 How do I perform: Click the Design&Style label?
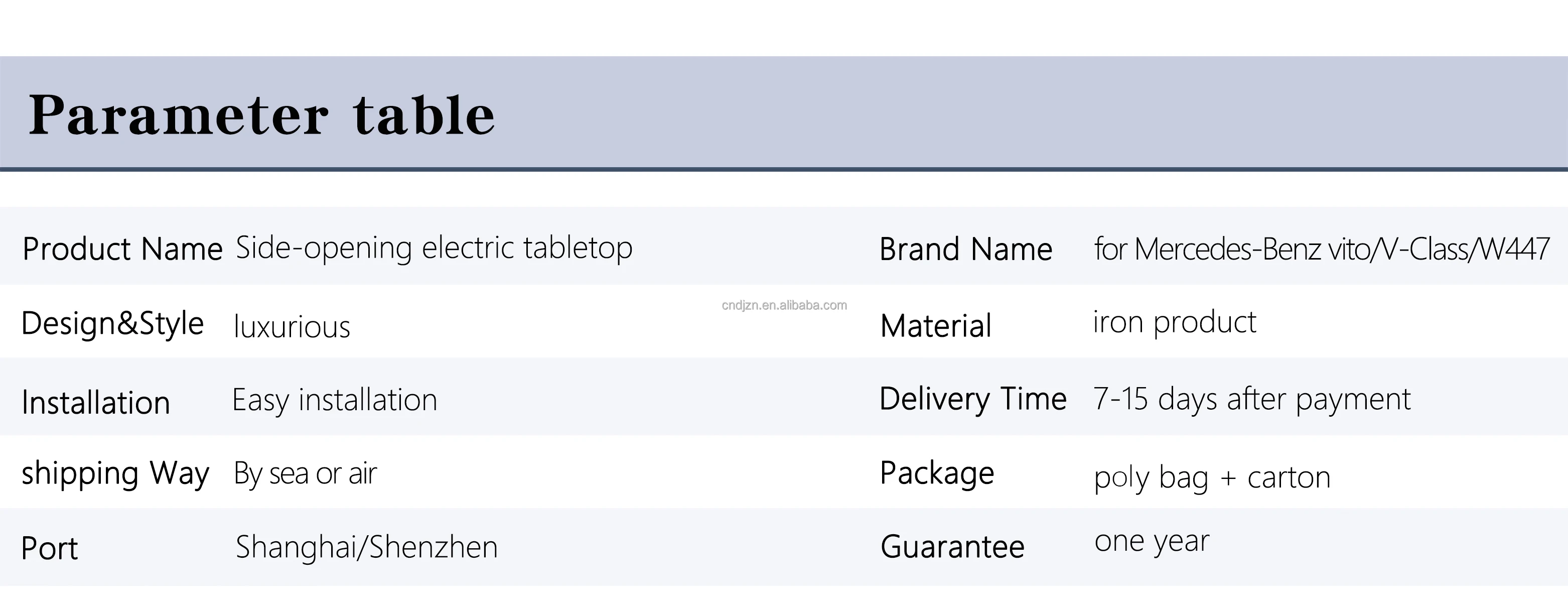pyautogui.click(x=112, y=323)
